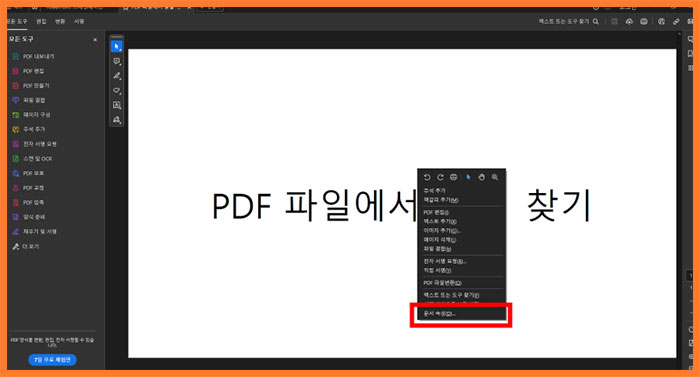Click the share link icon in top toolbar

[676, 21]
